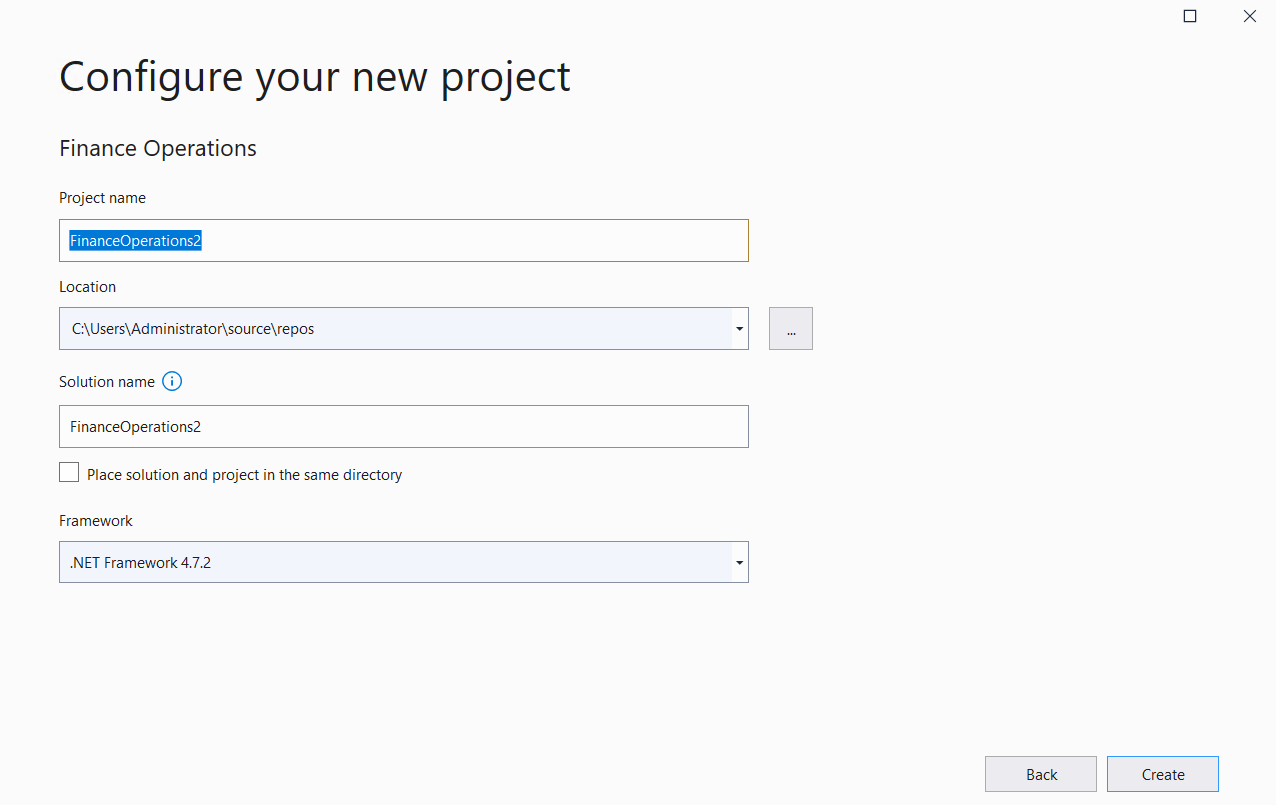Close the Configure your new project dialog
This screenshot has width=1276, height=805.
coord(1250,16)
